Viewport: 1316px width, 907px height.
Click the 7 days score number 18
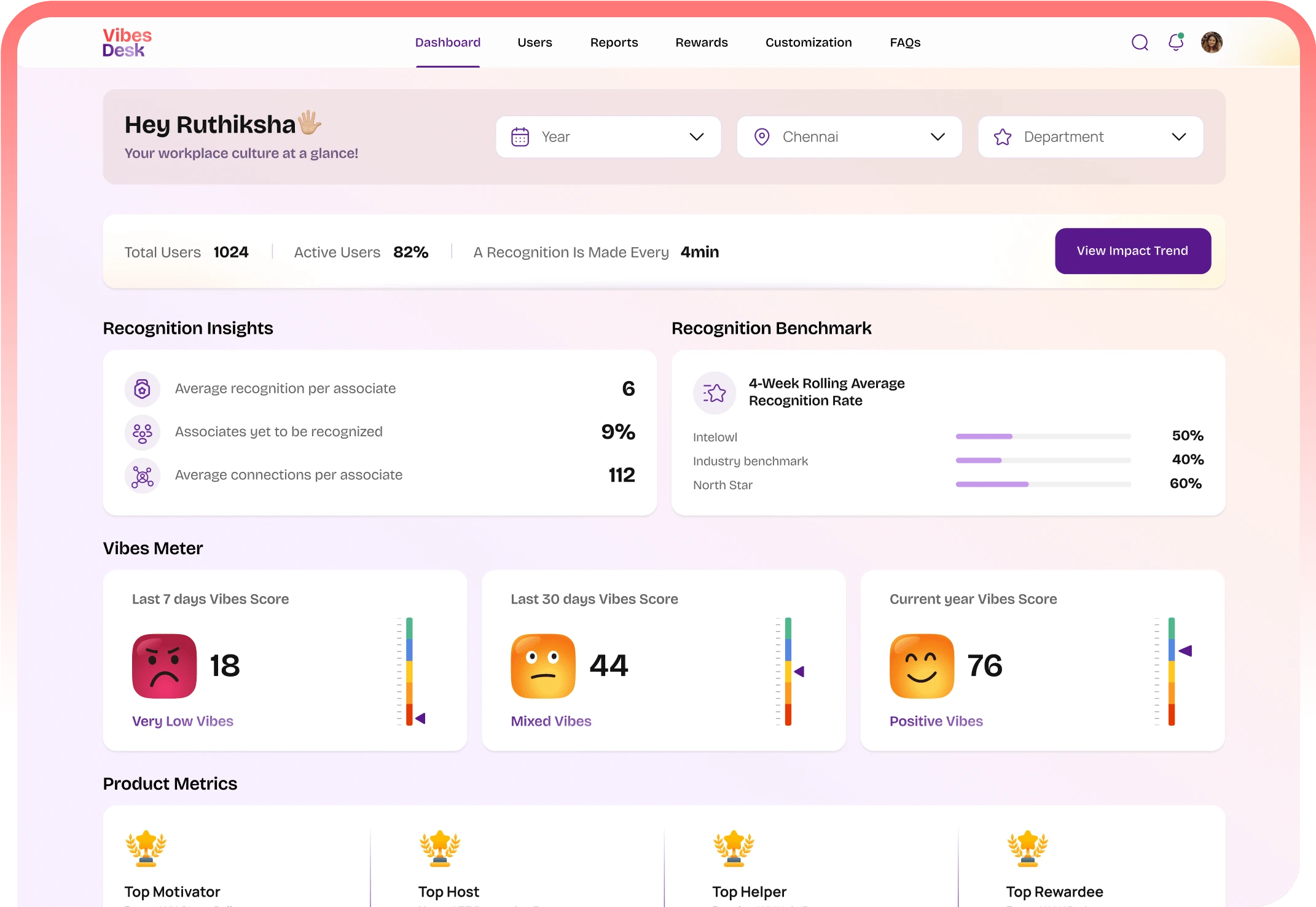tap(225, 666)
